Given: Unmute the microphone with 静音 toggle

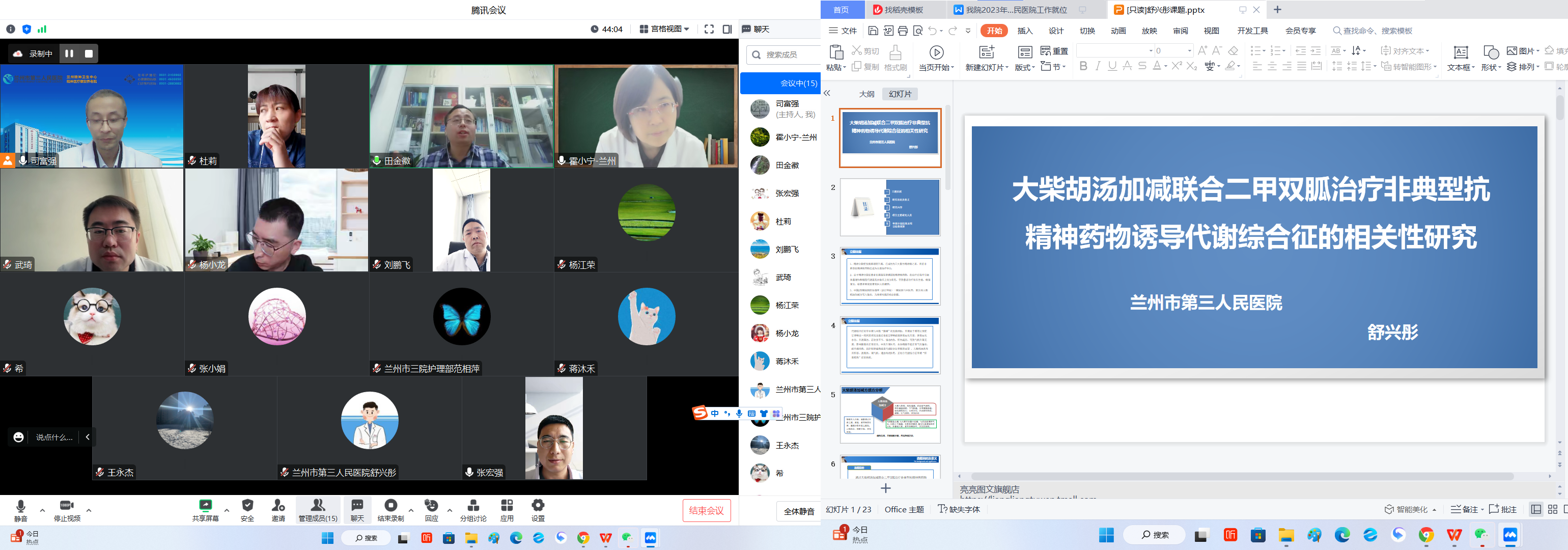Looking at the screenshot, I should tap(20, 510).
